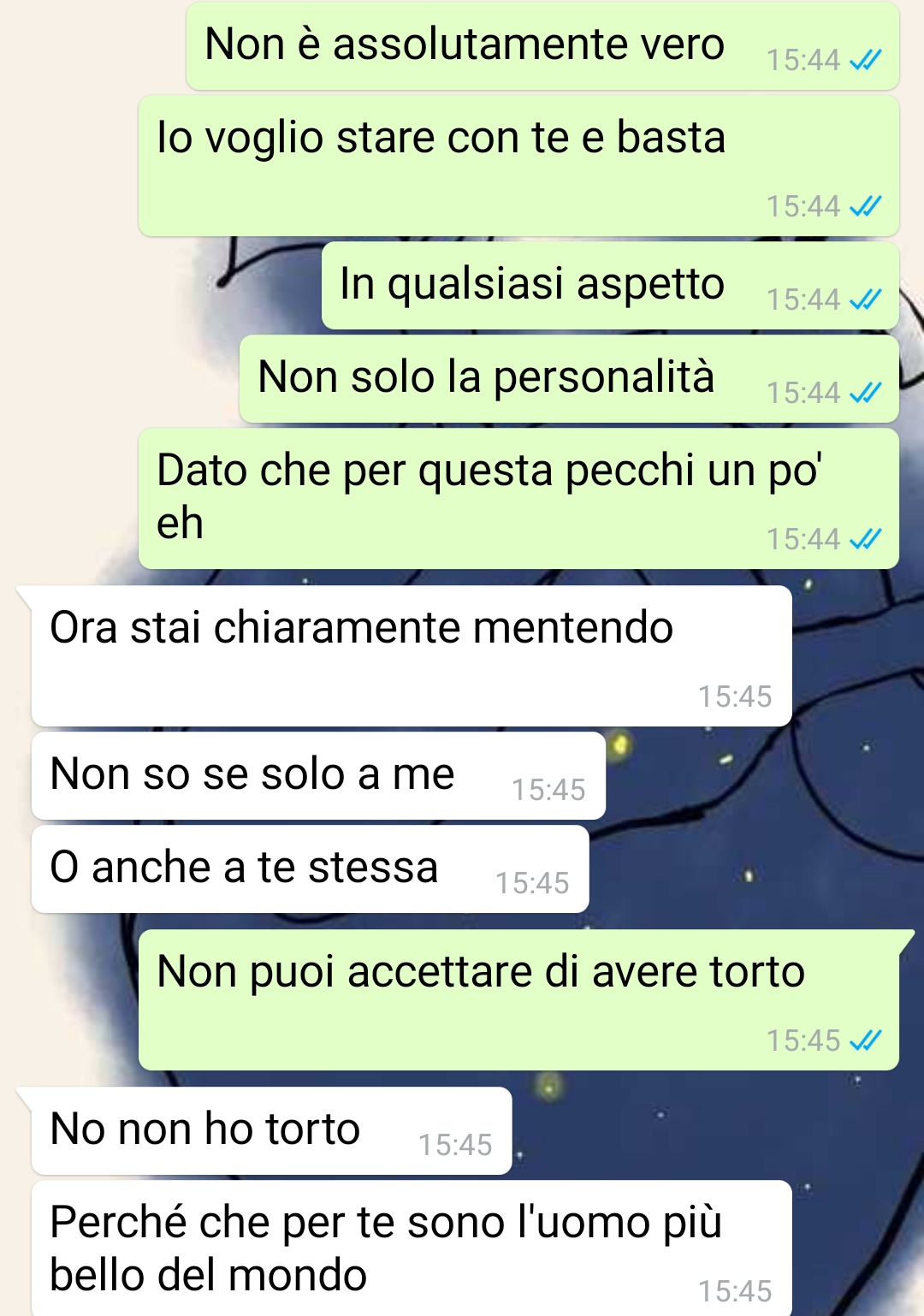Select the 'O anche a te stessa' bubble
924x1316 pixels.
[x=310, y=869]
